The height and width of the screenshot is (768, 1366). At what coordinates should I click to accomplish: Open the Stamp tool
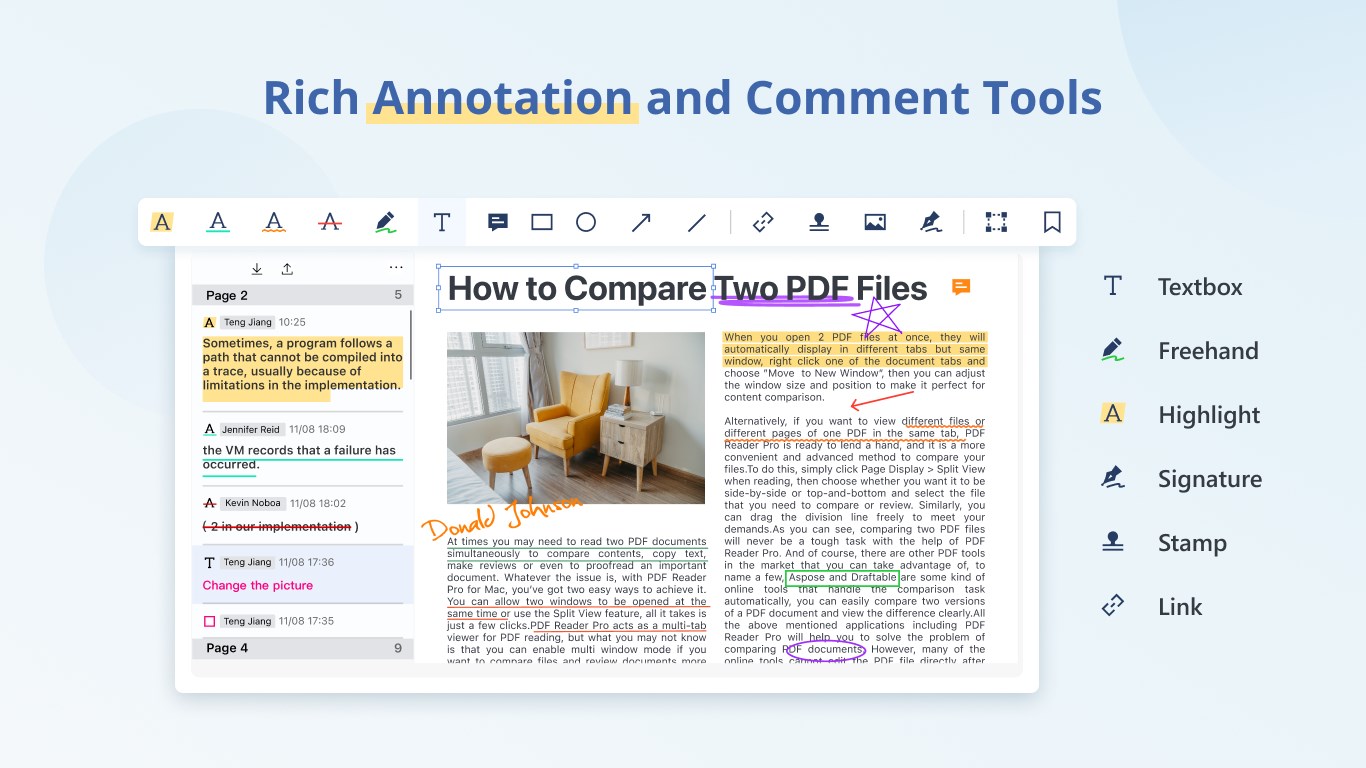[x=819, y=222]
